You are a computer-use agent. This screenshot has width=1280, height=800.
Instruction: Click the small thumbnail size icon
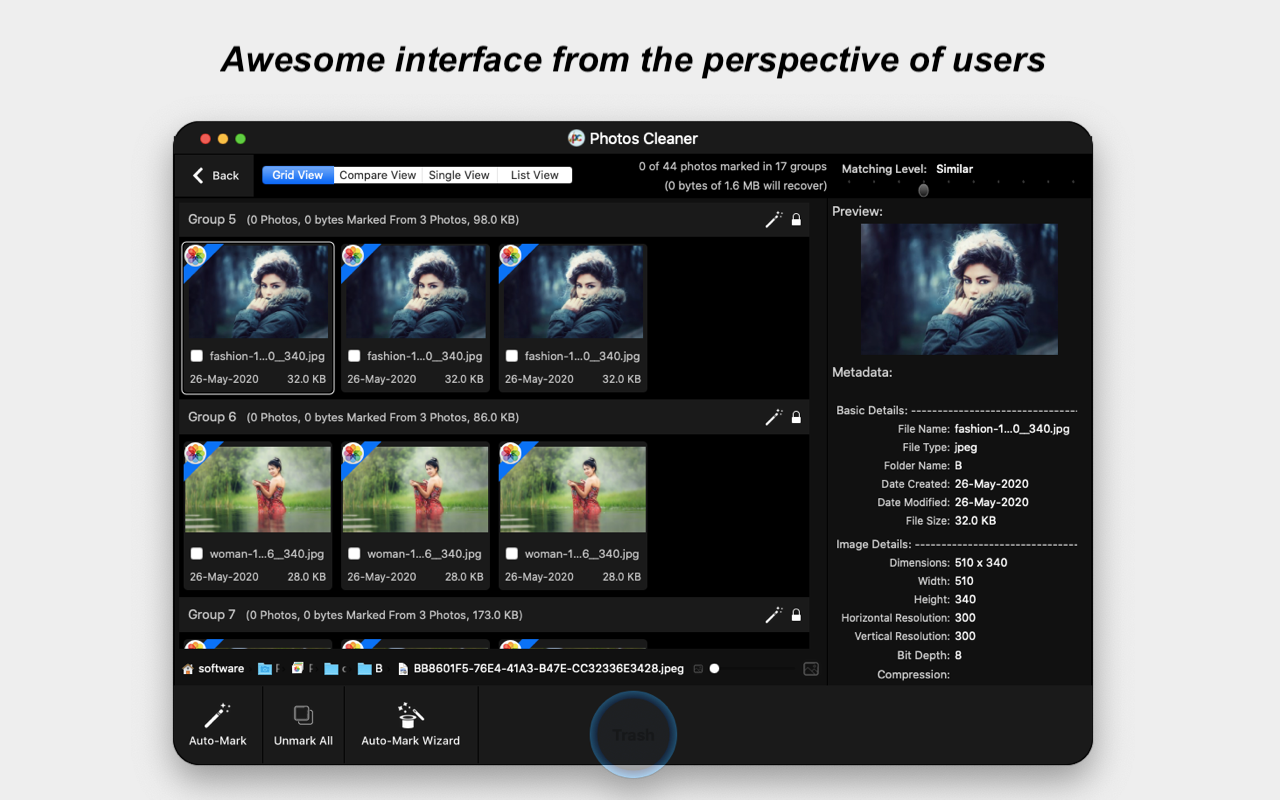(x=698, y=669)
